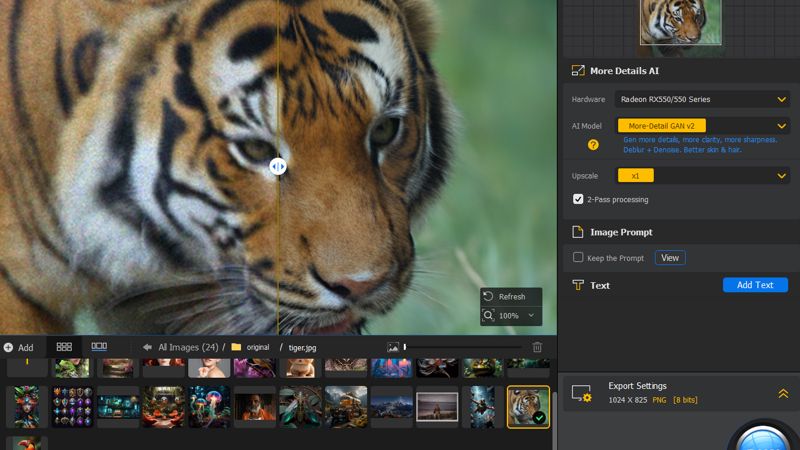This screenshot has width=800, height=450.
Task: Click the Text tool T icon
Action: click(x=578, y=285)
